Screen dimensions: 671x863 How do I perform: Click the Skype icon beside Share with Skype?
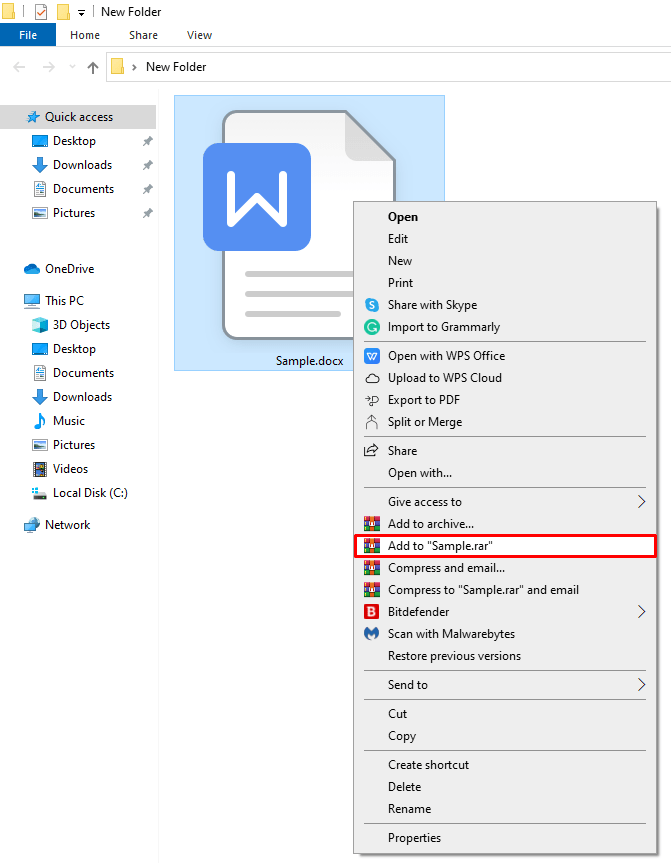[372, 305]
